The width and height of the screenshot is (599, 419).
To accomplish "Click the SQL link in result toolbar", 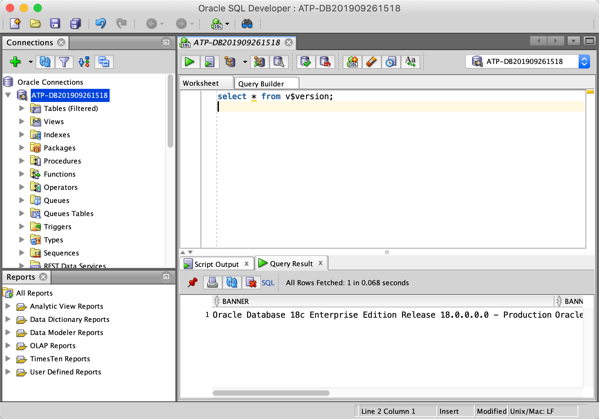I will tap(268, 283).
